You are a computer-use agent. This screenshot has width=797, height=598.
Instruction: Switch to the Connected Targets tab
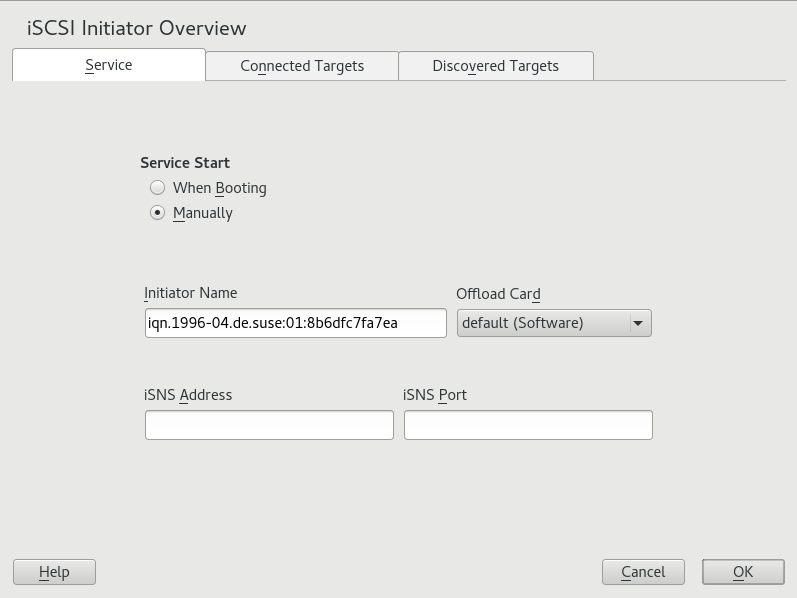click(302, 66)
